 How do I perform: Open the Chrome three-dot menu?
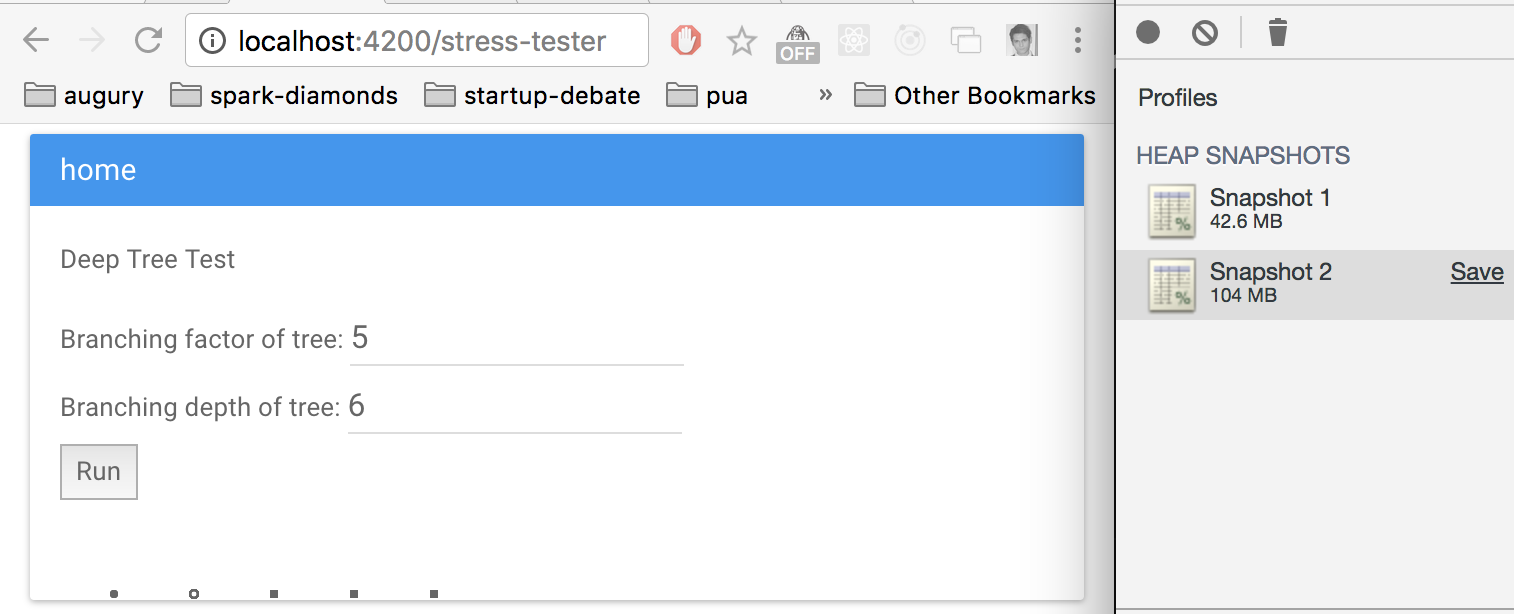(1078, 40)
